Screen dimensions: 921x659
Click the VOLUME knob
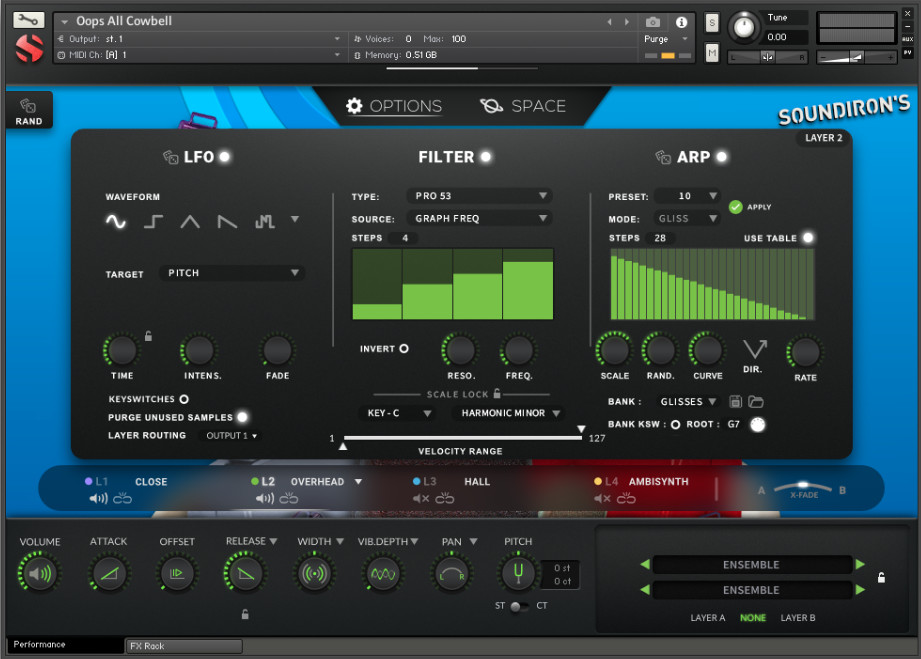[x=39, y=573]
